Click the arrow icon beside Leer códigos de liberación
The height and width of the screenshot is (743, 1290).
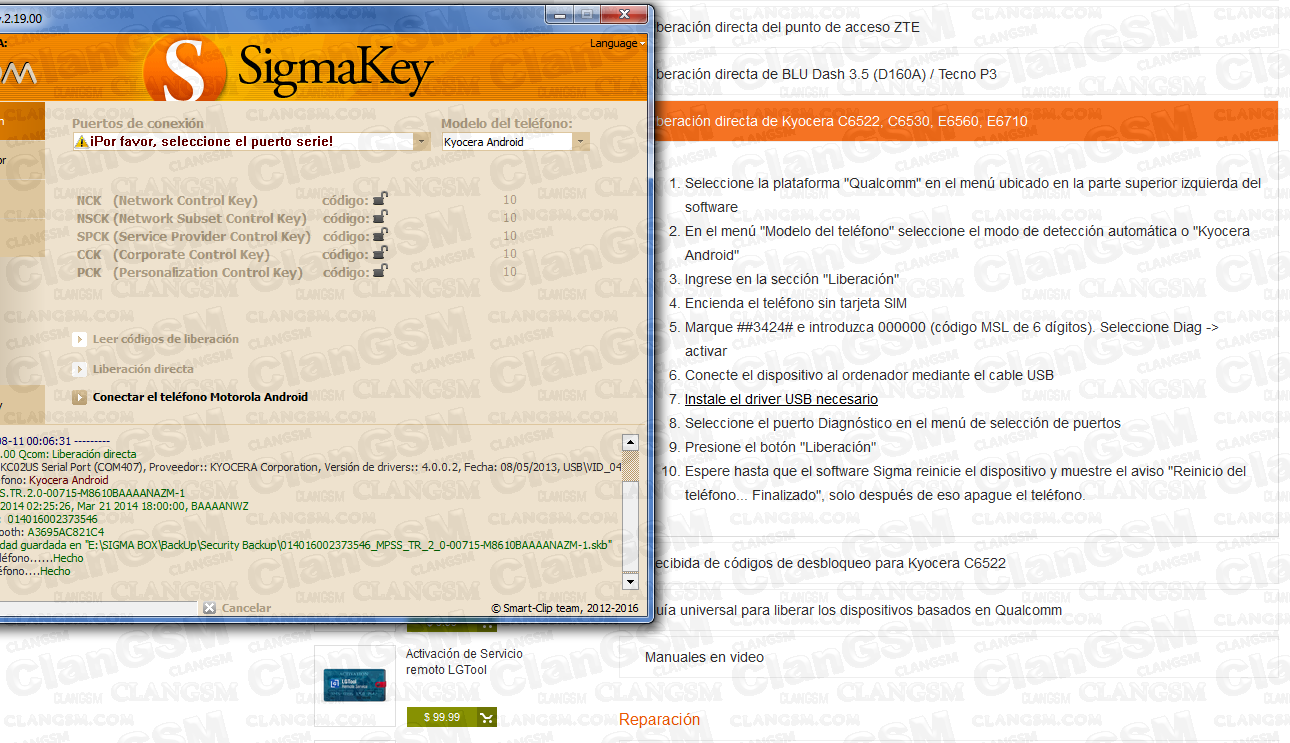click(x=80, y=339)
